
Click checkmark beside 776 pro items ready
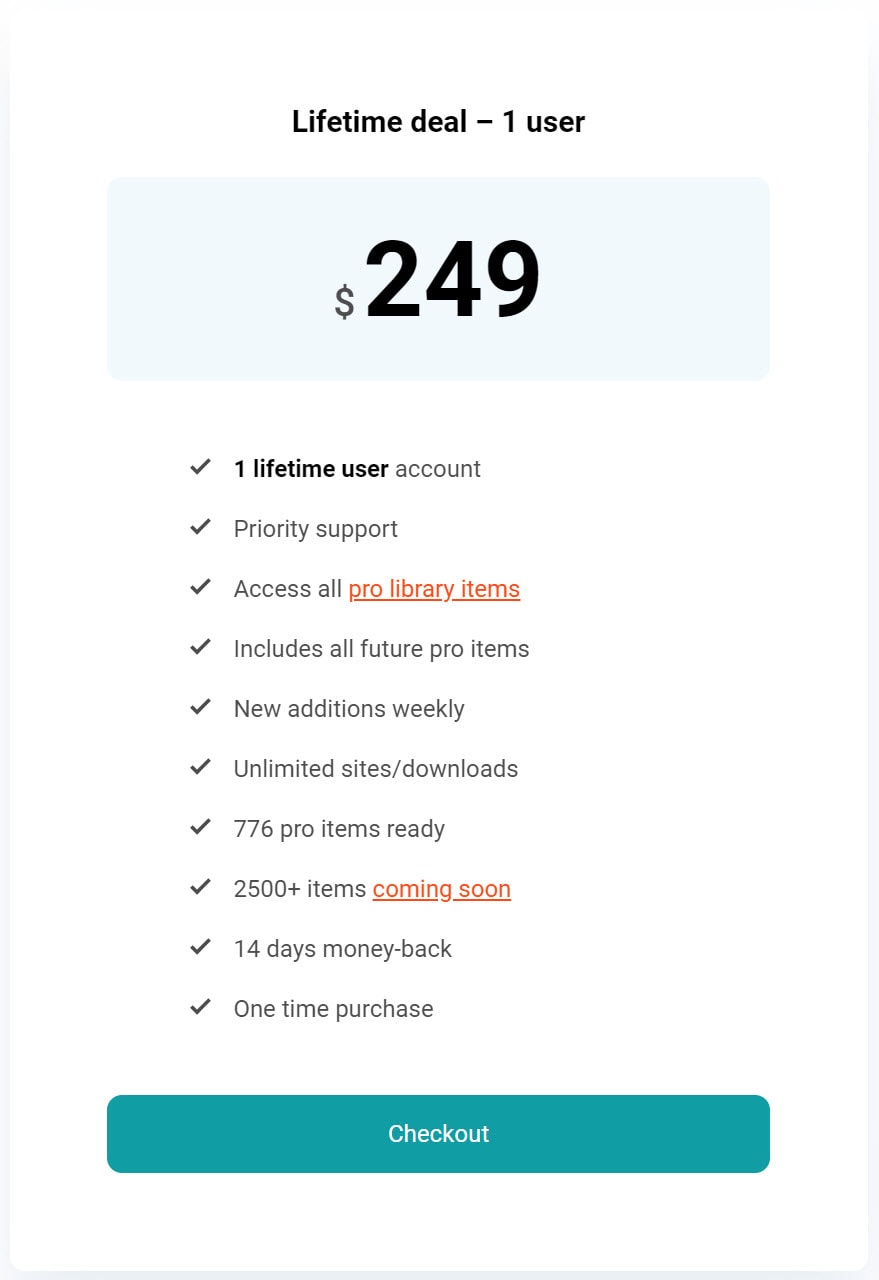pyautogui.click(x=201, y=826)
